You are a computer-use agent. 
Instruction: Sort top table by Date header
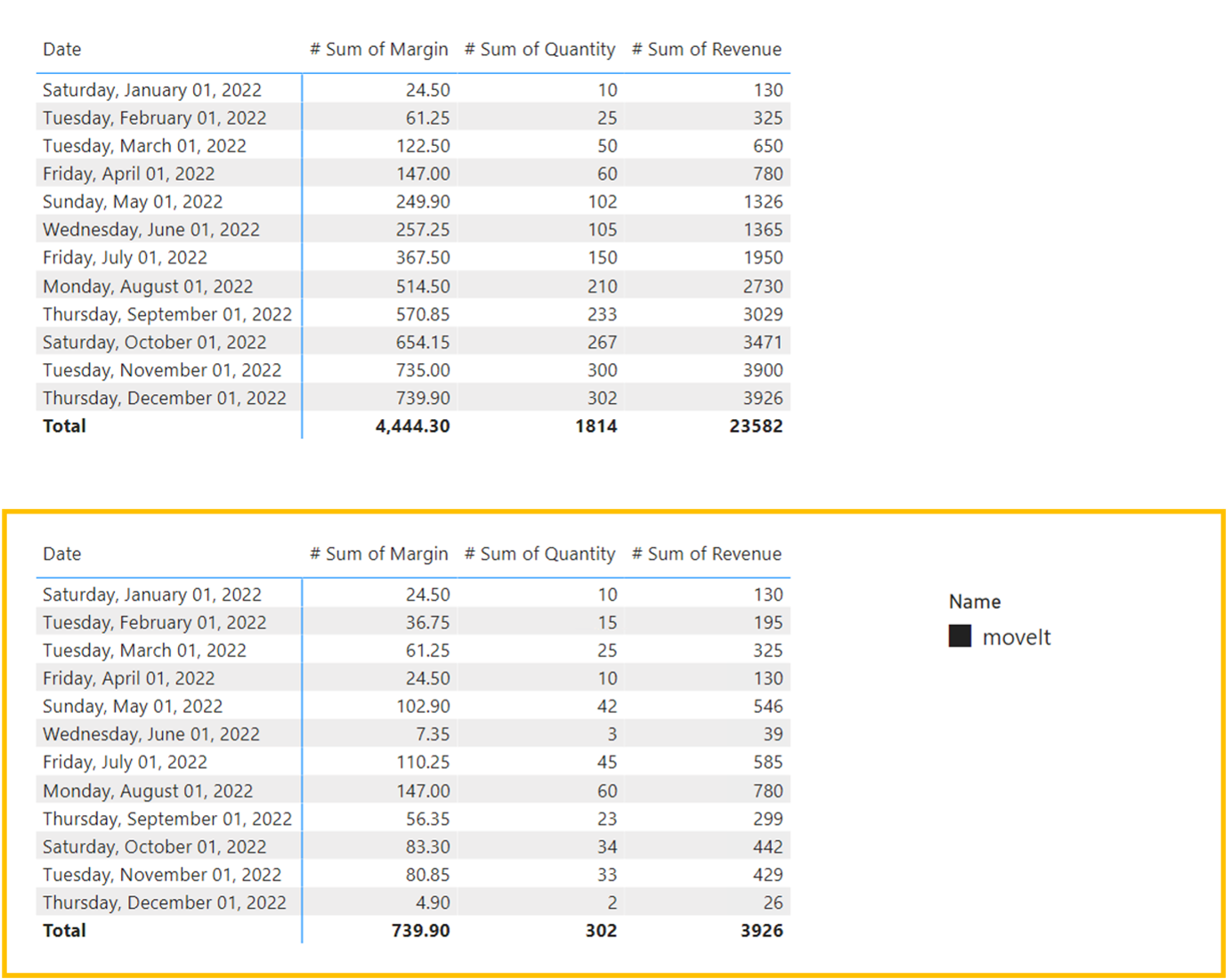click(x=62, y=49)
